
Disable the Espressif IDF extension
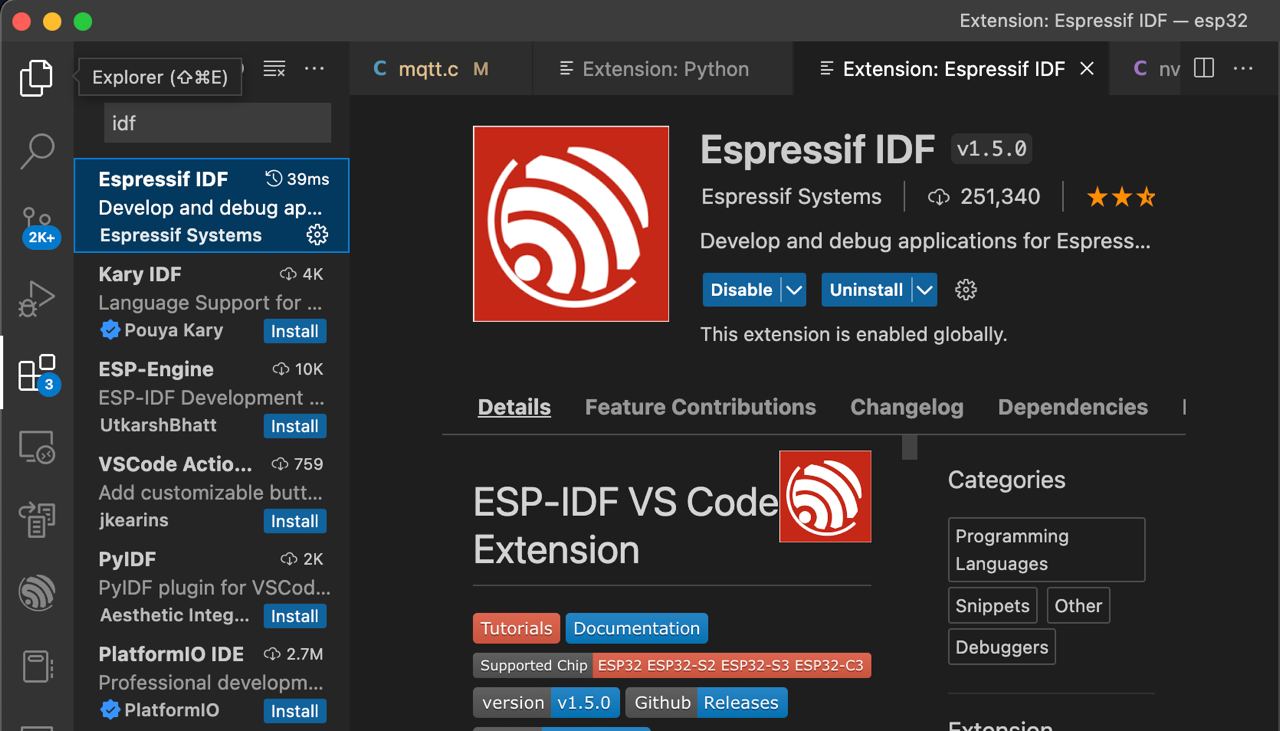pyautogui.click(x=741, y=290)
